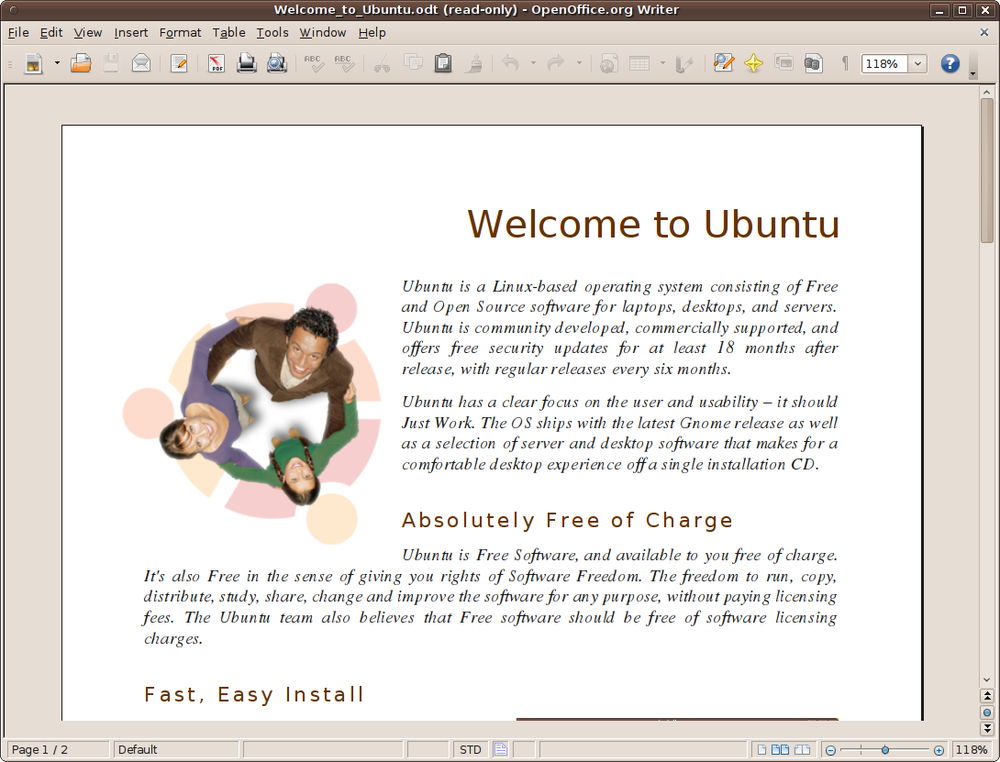Start the Print Preview
The width and height of the screenshot is (1000, 762).
(277, 63)
